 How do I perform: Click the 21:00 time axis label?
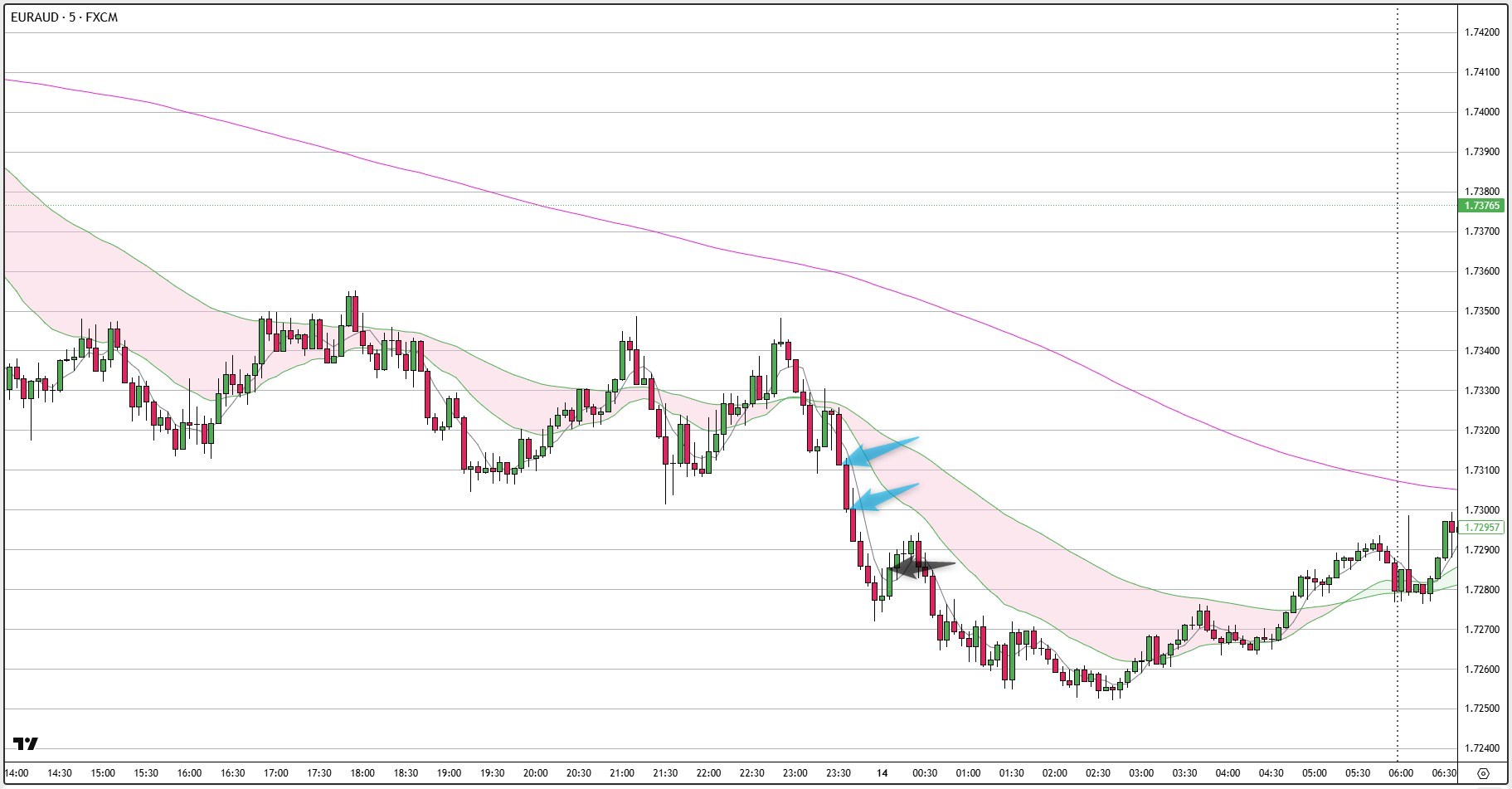pos(622,773)
